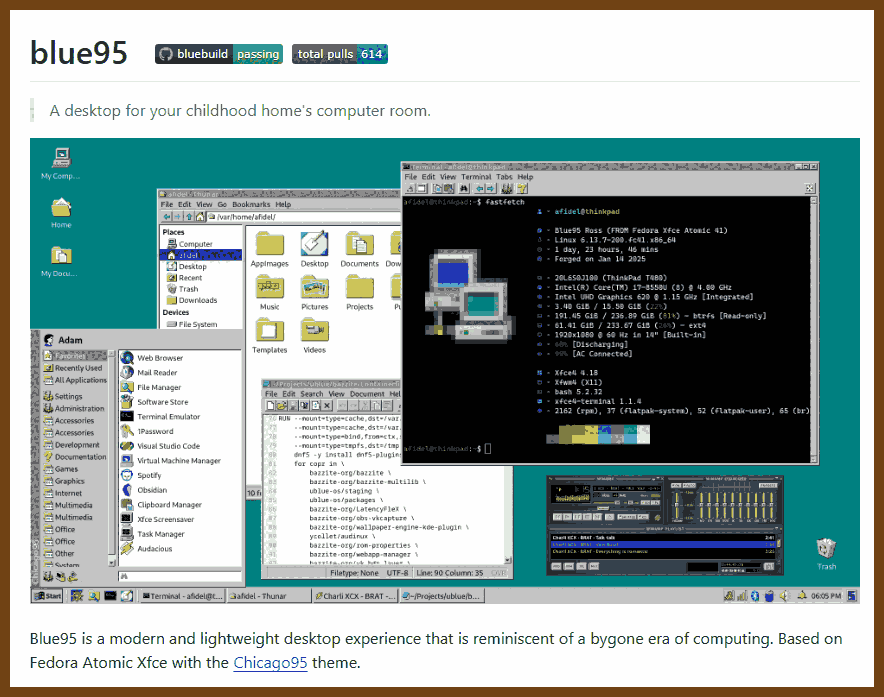The image size is (884, 697).
Task: Click the Start button on taskbar
Action: pyautogui.click(x=48, y=595)
